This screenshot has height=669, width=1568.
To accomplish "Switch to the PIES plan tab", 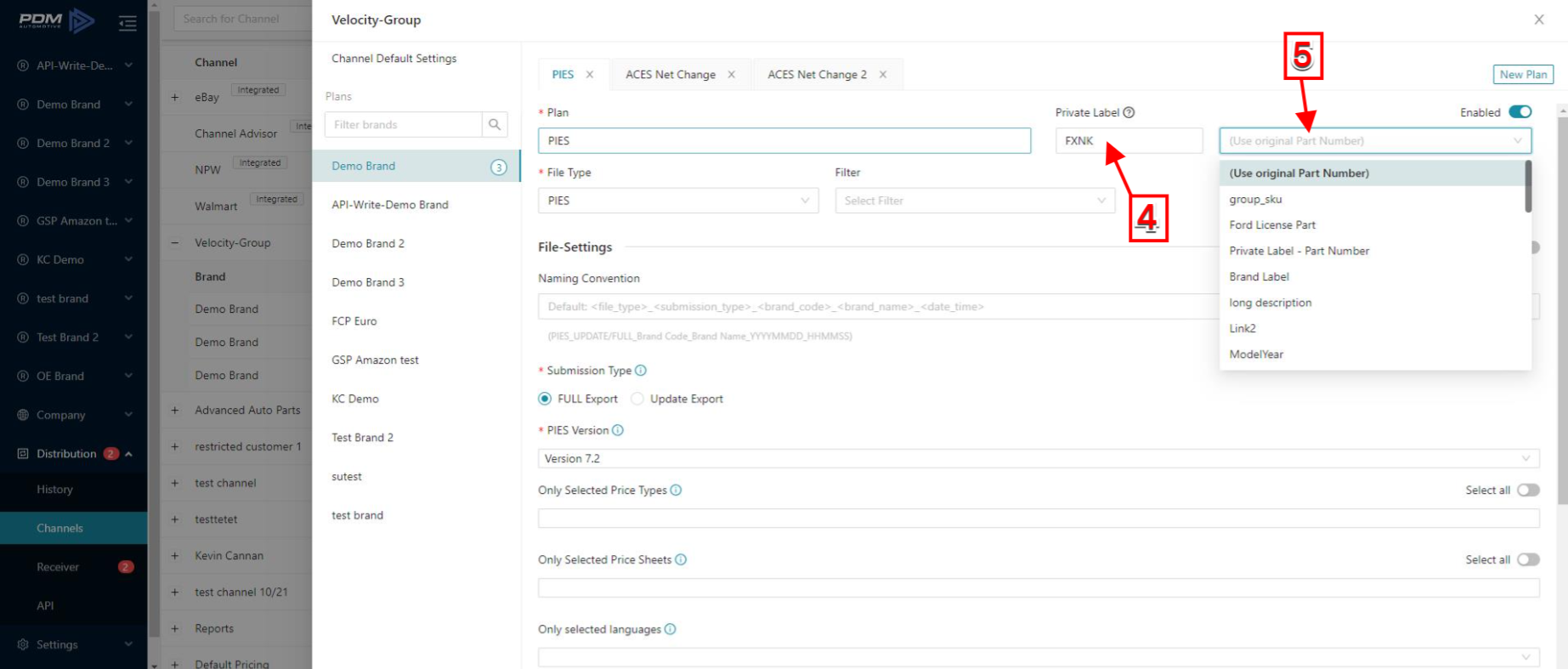I will [563, 75].
